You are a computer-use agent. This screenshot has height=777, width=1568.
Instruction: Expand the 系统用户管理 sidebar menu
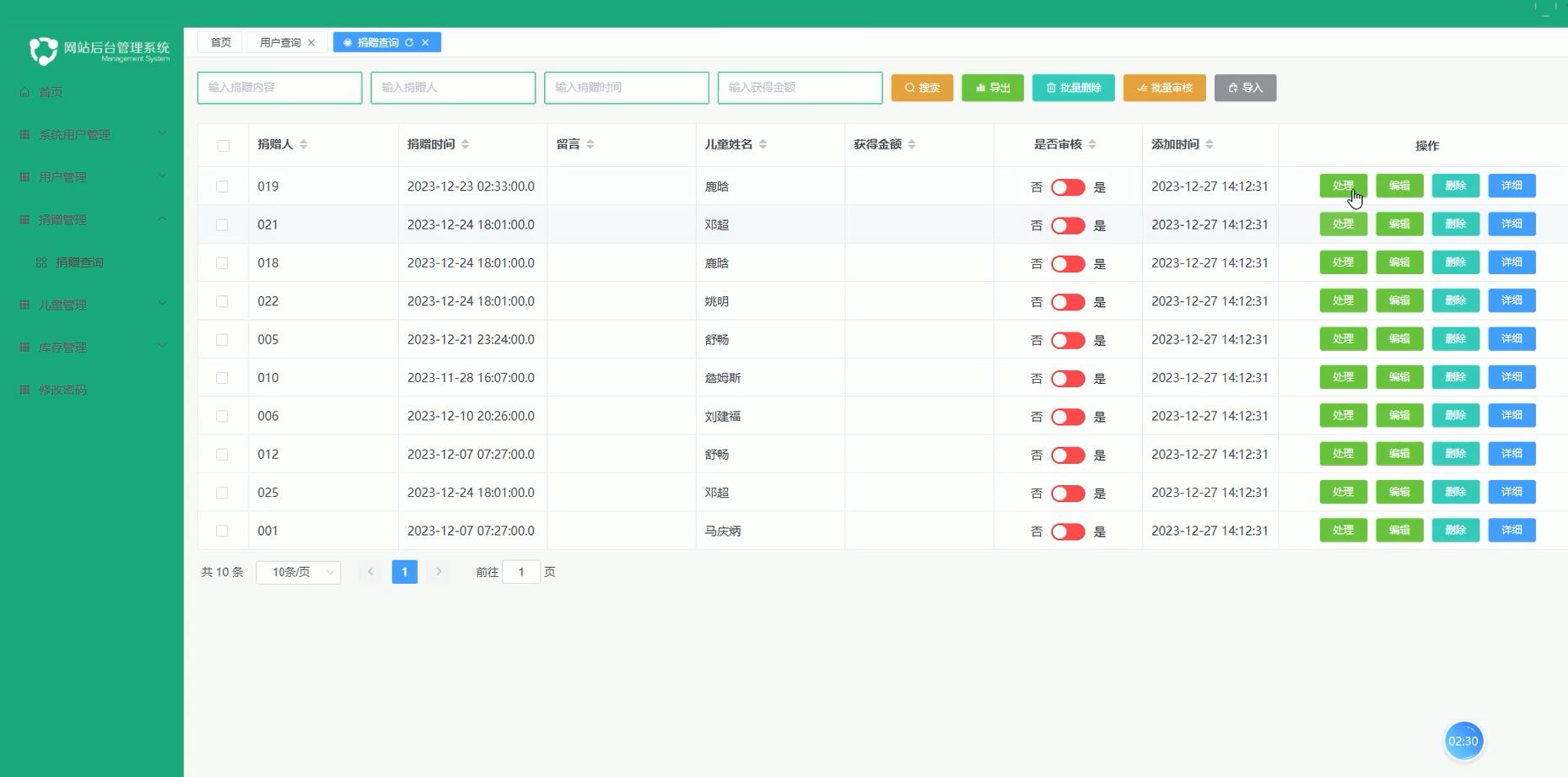click(x=89, y=133)
